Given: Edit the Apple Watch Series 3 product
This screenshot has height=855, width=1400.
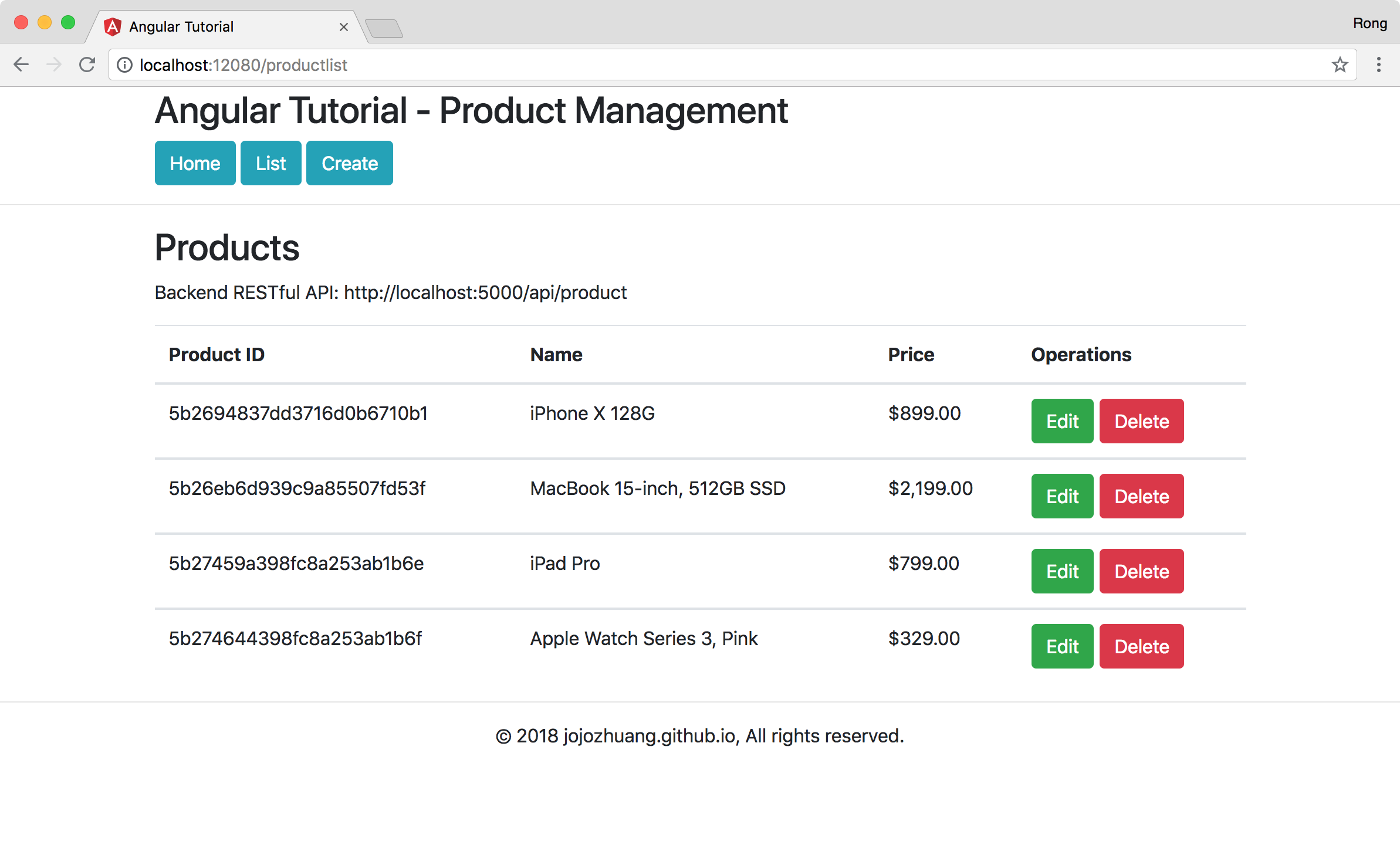Looking at the screenshot, I should pos(1063,646).
